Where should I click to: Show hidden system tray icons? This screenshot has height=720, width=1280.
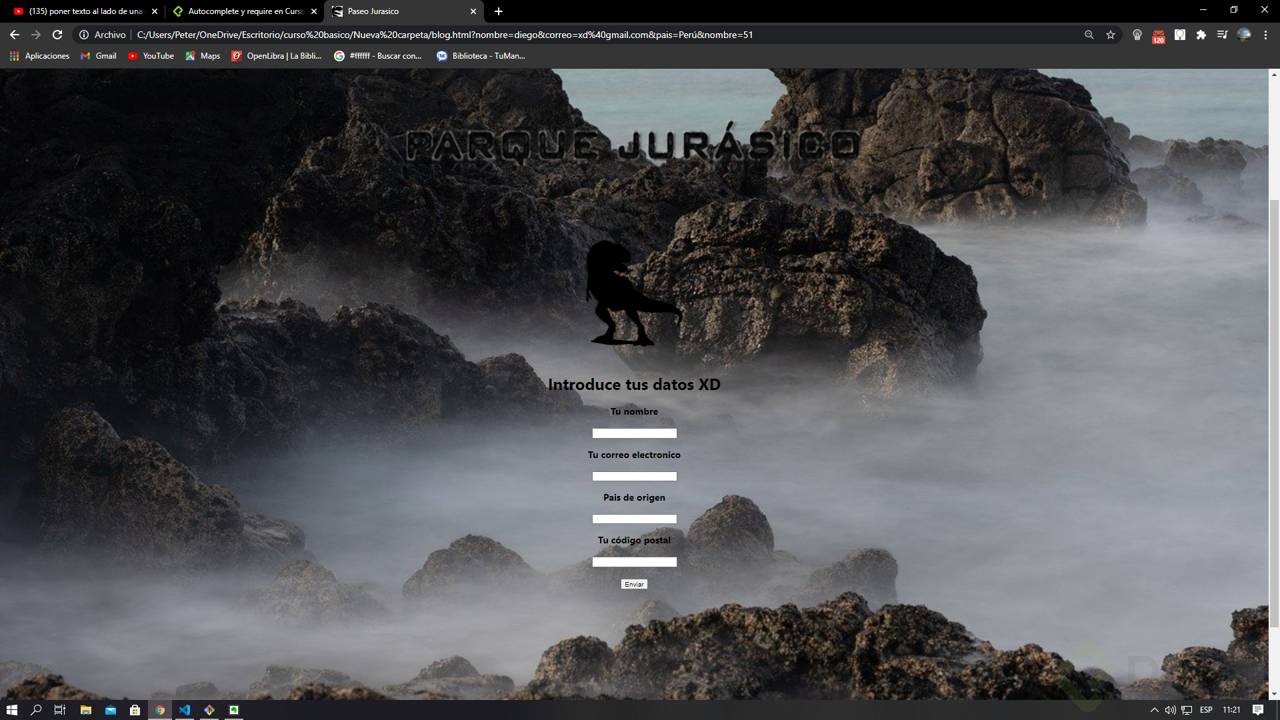(x=1154, y=710)
